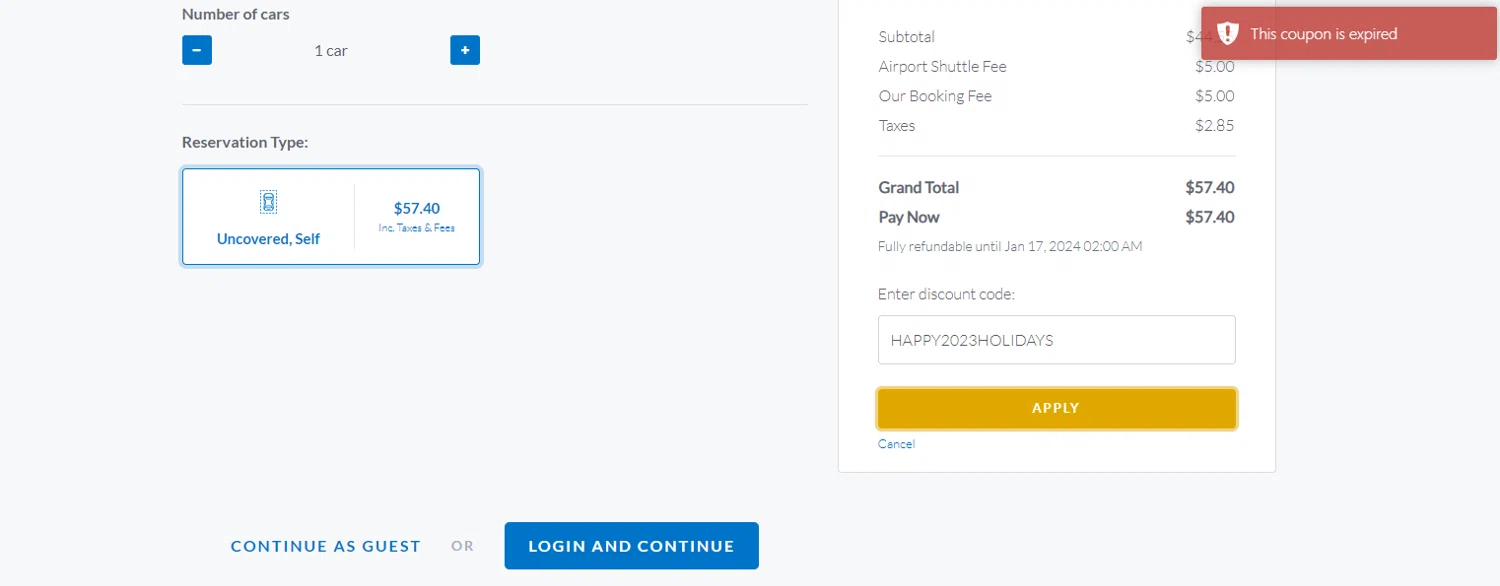Click the Grand Total label
The image size is (1500, 586).
(918, 187)
